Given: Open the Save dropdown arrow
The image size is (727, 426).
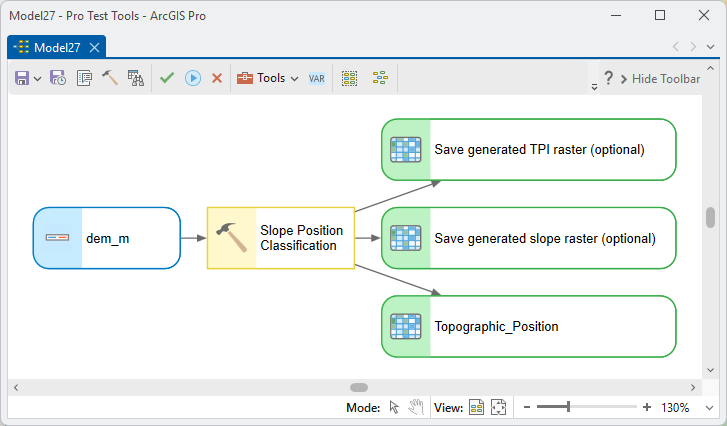Looking at the screenshot, I should [38, 79].
